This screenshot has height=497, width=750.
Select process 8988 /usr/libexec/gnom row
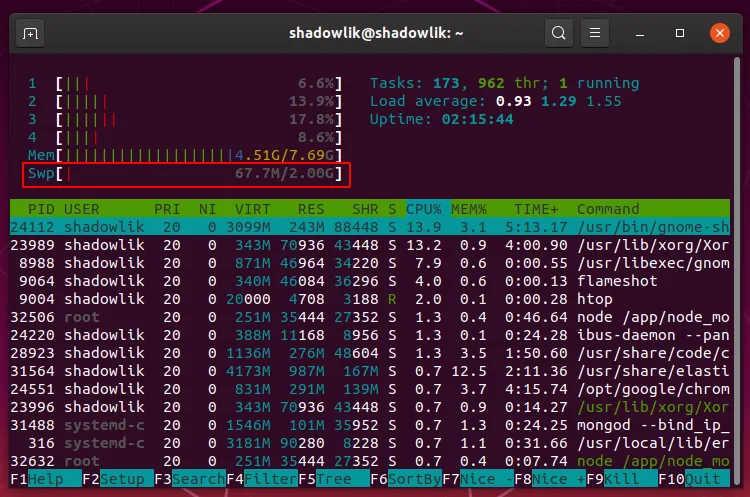(x=370, y=263)
